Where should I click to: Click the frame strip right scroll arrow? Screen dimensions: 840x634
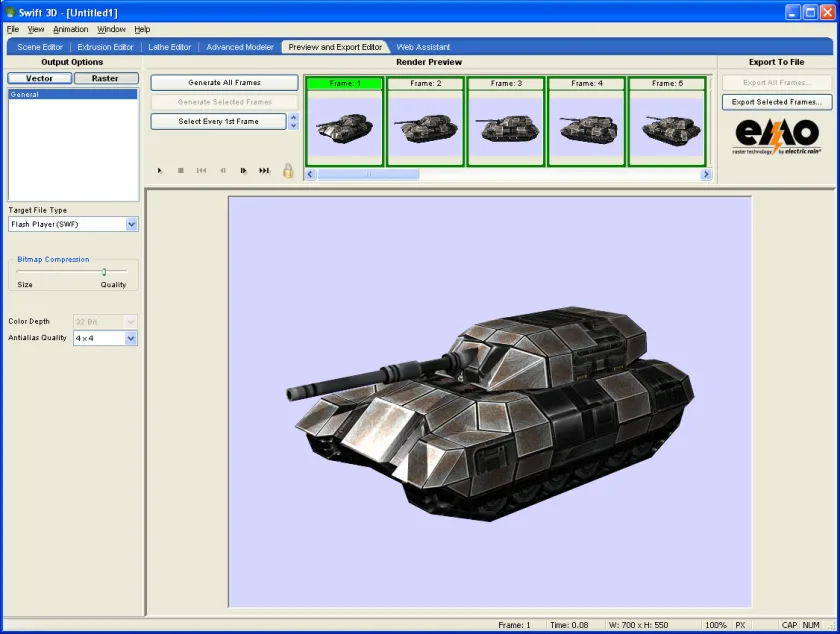[x=706, y=174]
